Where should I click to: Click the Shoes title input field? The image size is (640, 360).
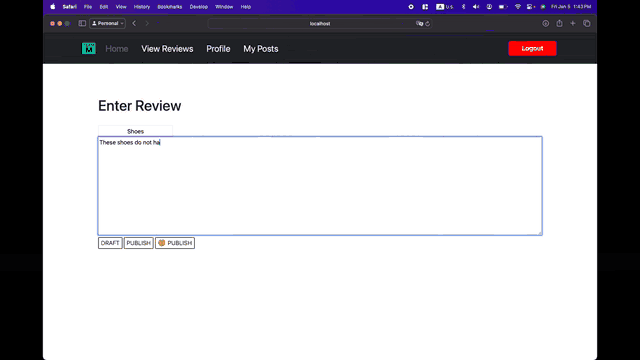click(135, 131)
